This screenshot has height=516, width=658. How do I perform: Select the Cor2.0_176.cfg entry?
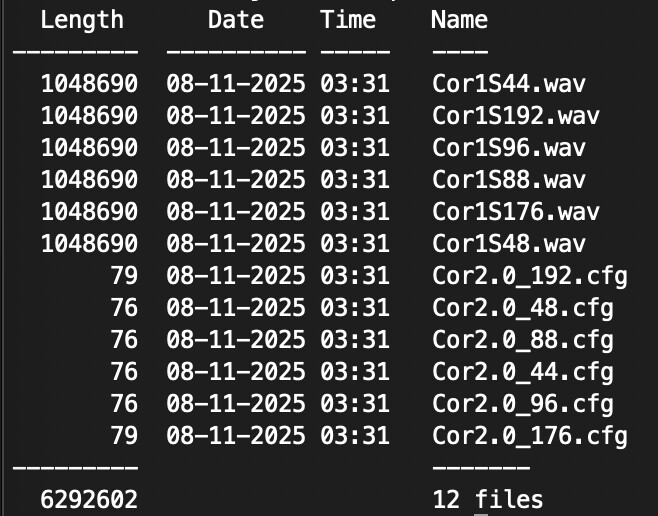point(529,436)
